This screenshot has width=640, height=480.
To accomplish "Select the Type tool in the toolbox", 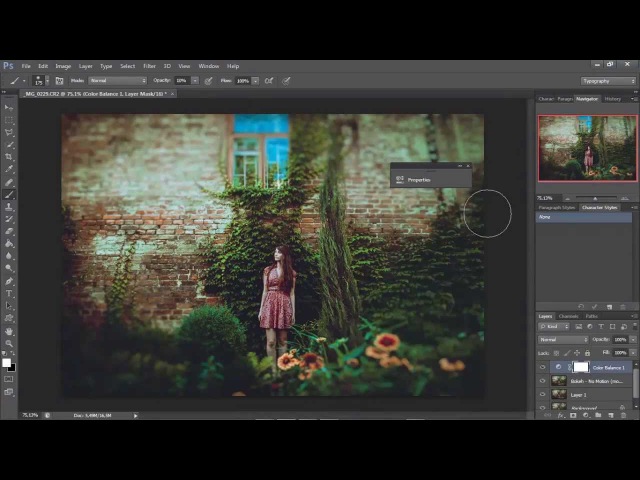I will pos(10,294).
